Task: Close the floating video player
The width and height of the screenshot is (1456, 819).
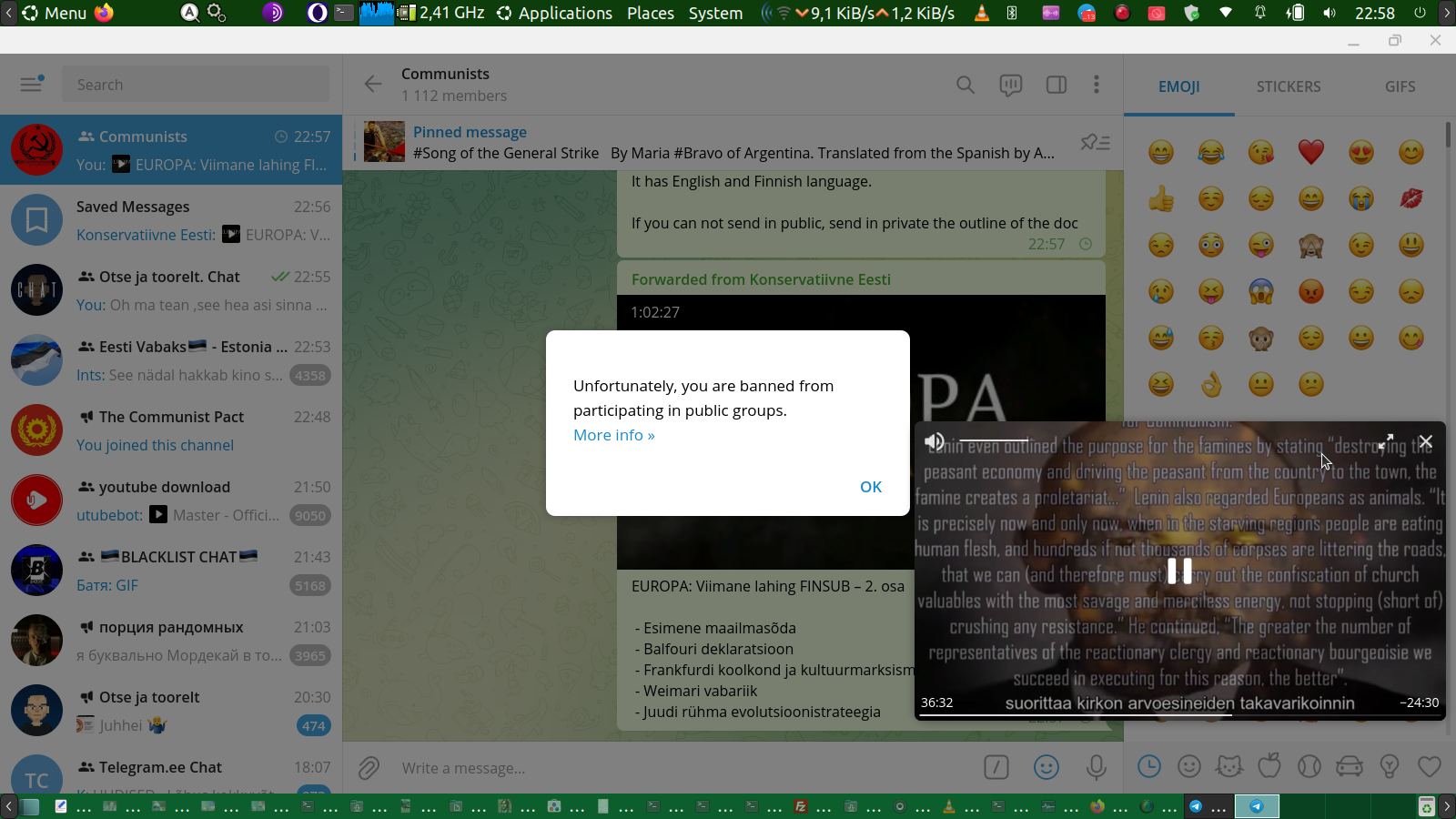Action: 1426,441
